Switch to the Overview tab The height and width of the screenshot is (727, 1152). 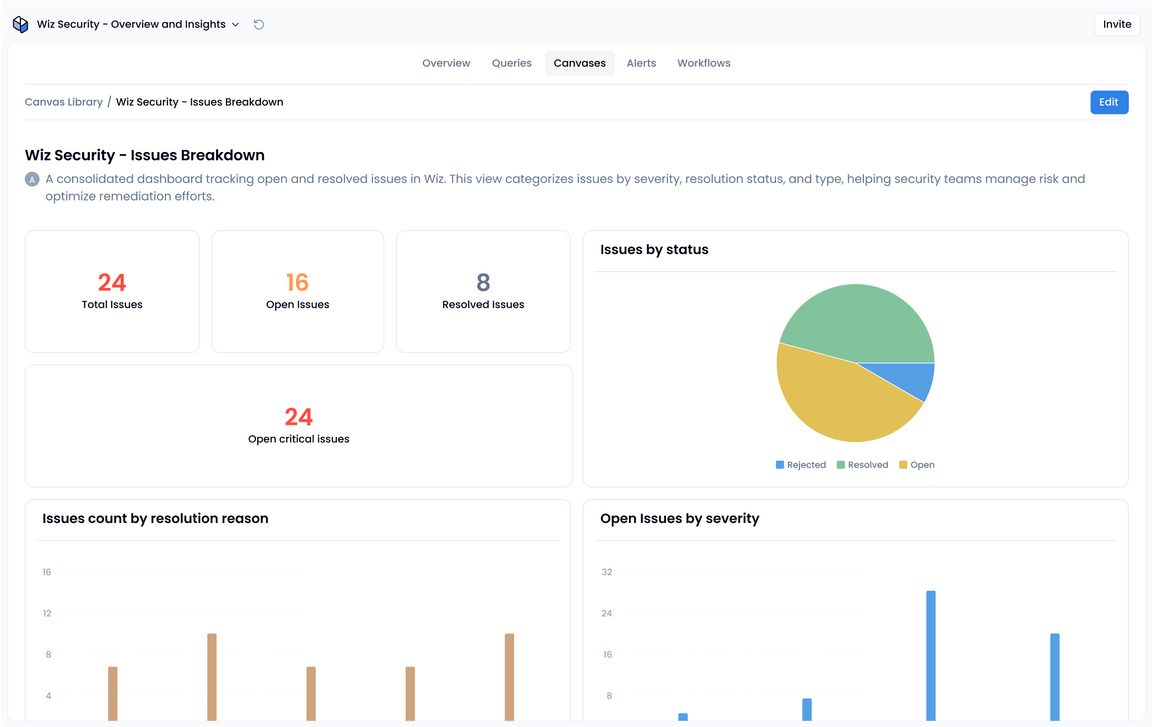point(446,63)
